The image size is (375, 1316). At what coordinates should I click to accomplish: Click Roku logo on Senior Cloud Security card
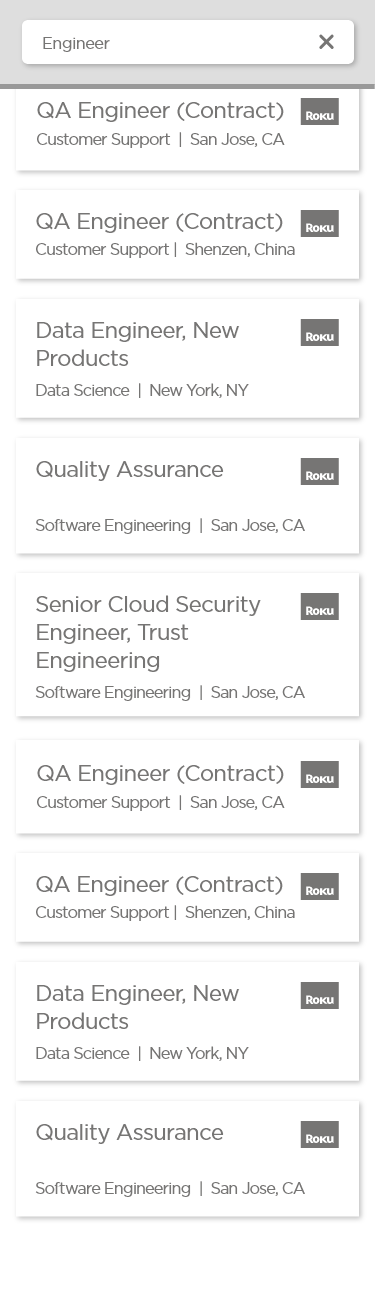click(x=320, y=607)
